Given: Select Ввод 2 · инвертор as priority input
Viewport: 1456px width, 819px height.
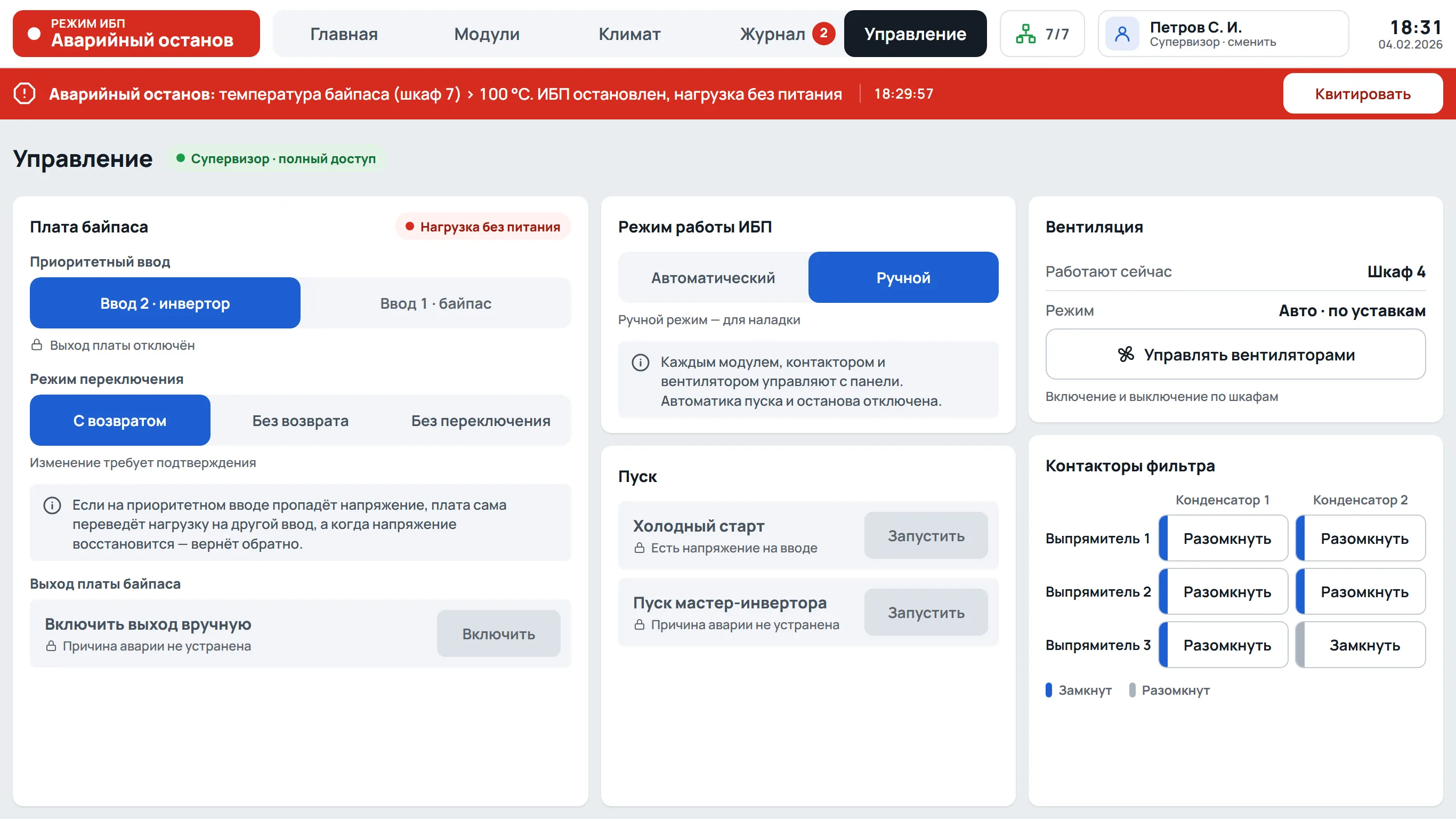Looking at the screenshot, I should 165,303.
